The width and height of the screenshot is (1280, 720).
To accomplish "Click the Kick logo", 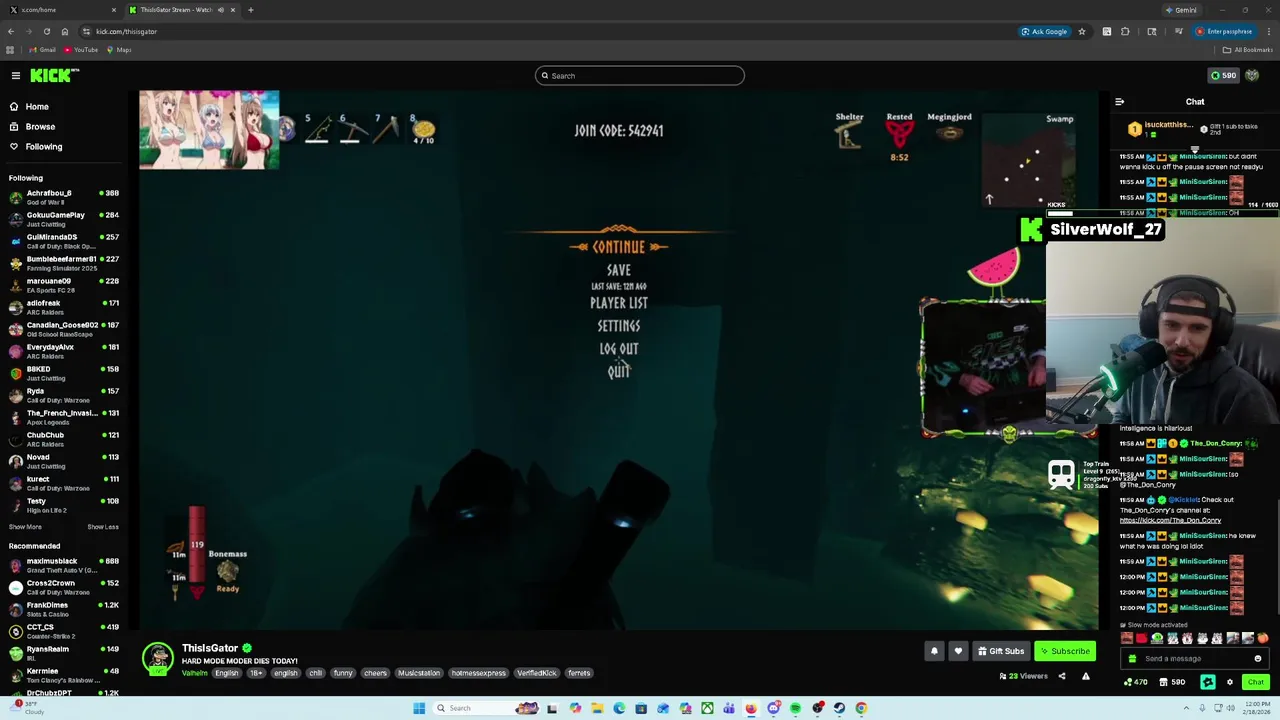I will 54,75.
